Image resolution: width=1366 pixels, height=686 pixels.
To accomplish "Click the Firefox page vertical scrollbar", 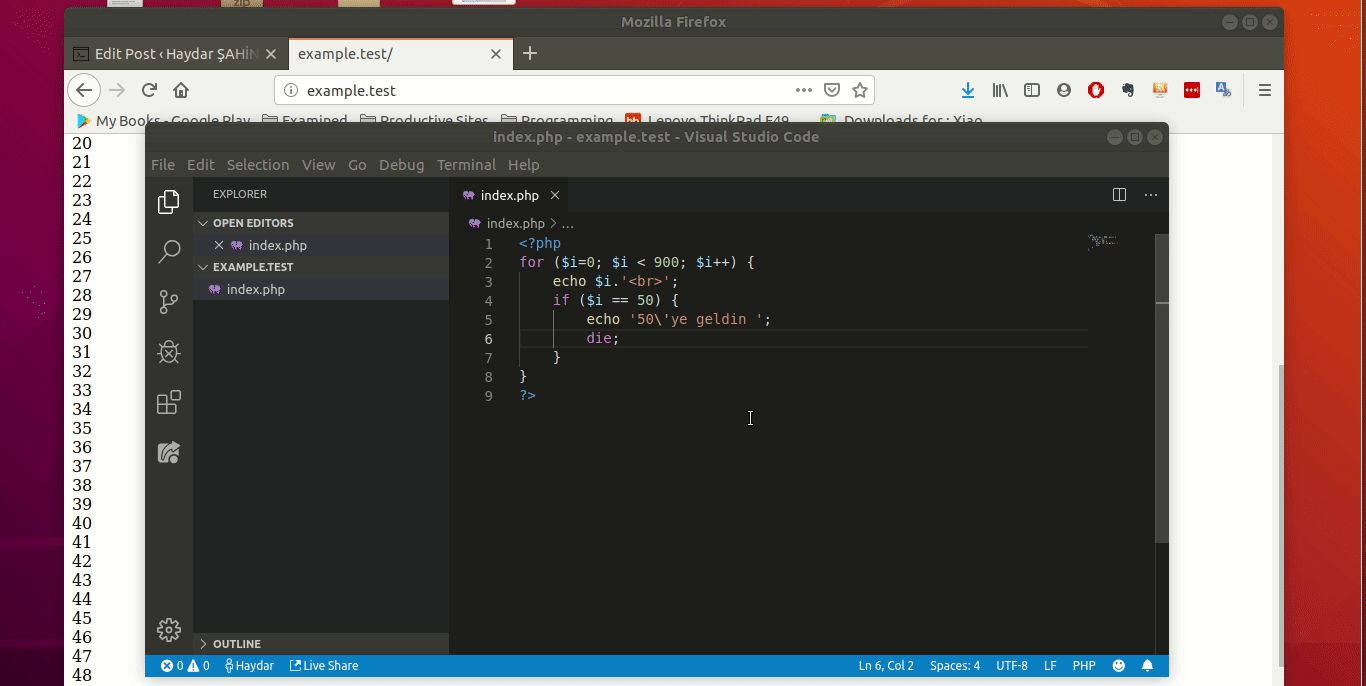I will coord(1280,515).
